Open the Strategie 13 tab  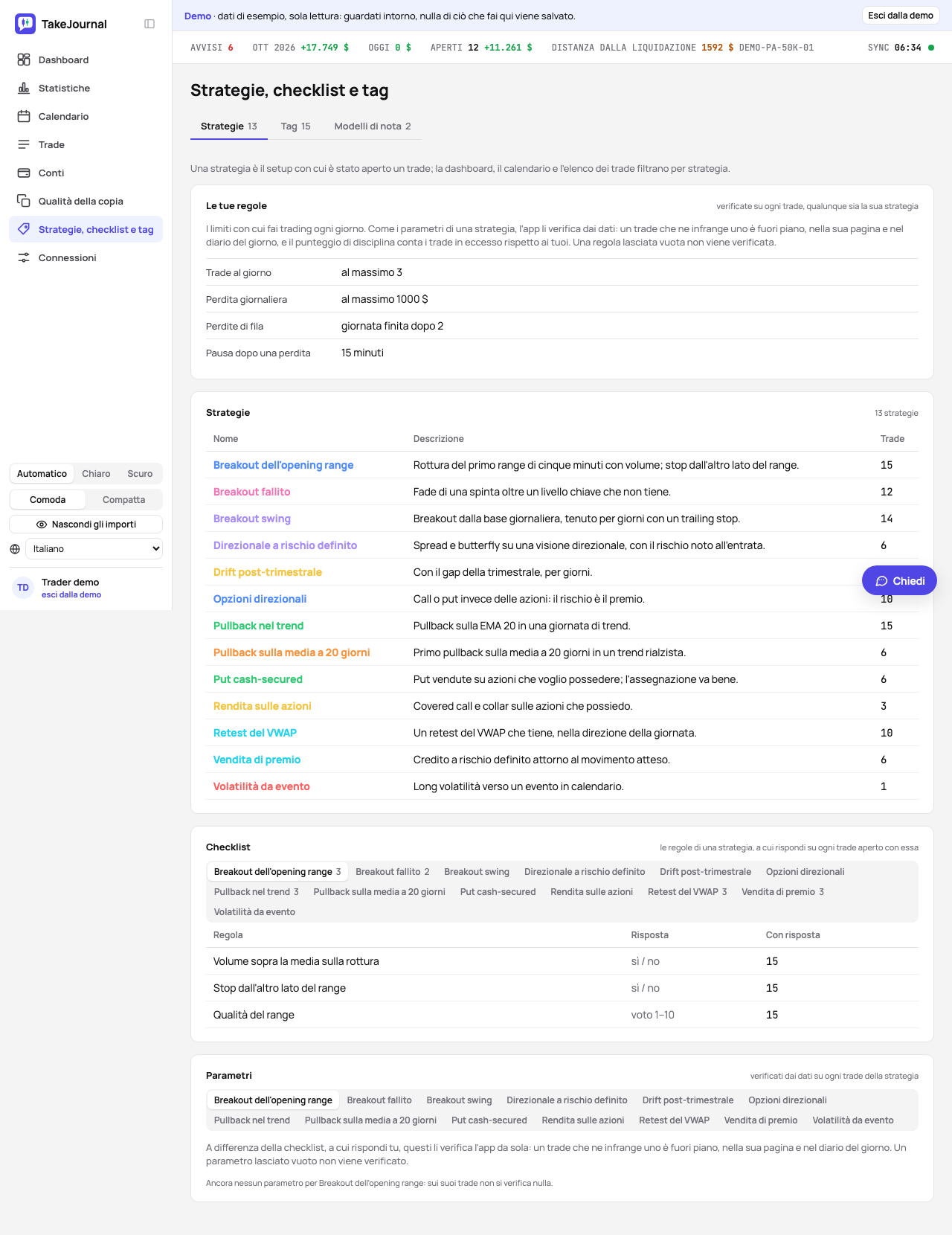[x=229, y=126]
